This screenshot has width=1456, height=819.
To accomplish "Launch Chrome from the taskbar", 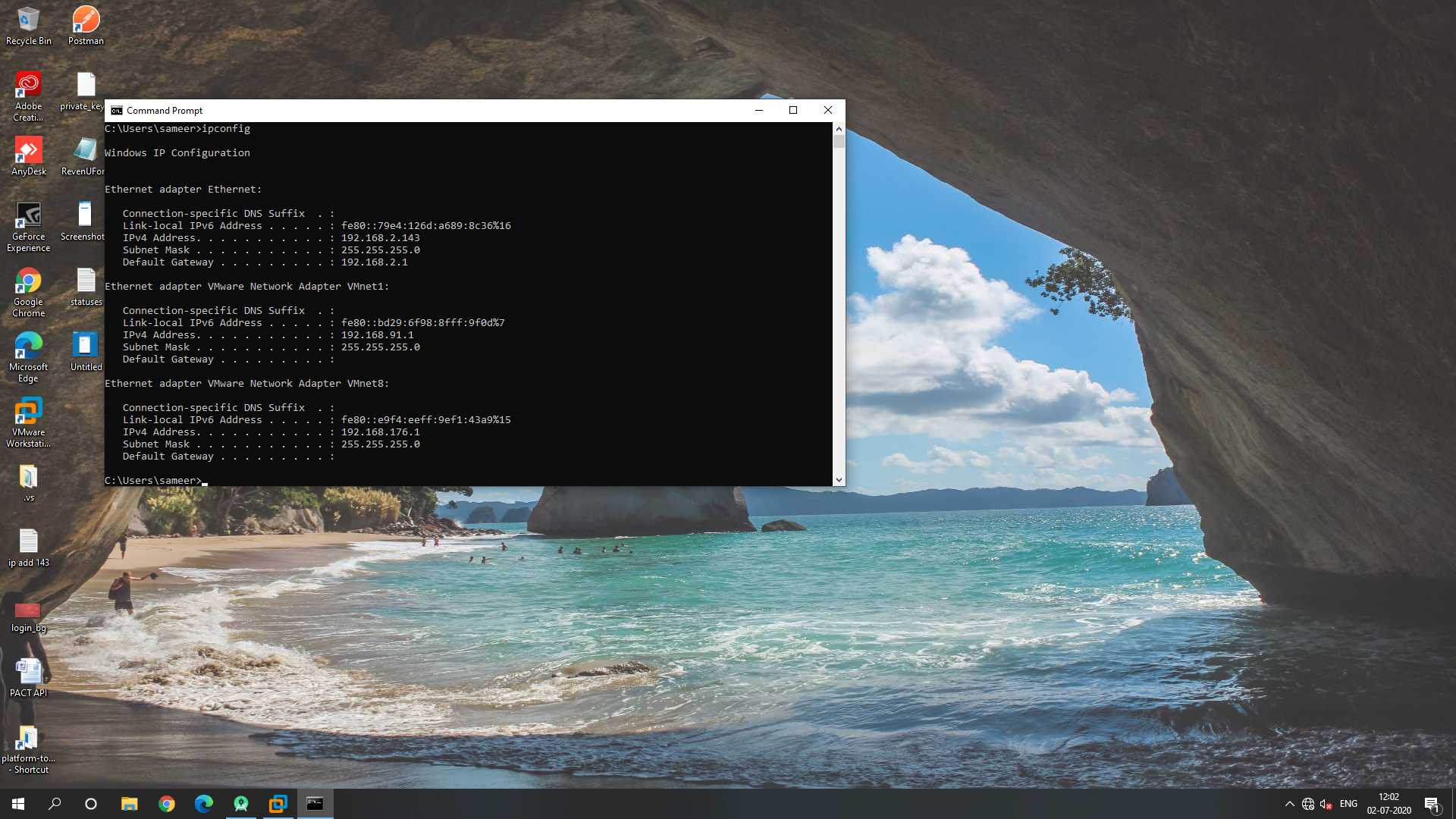I will point(166,804).
